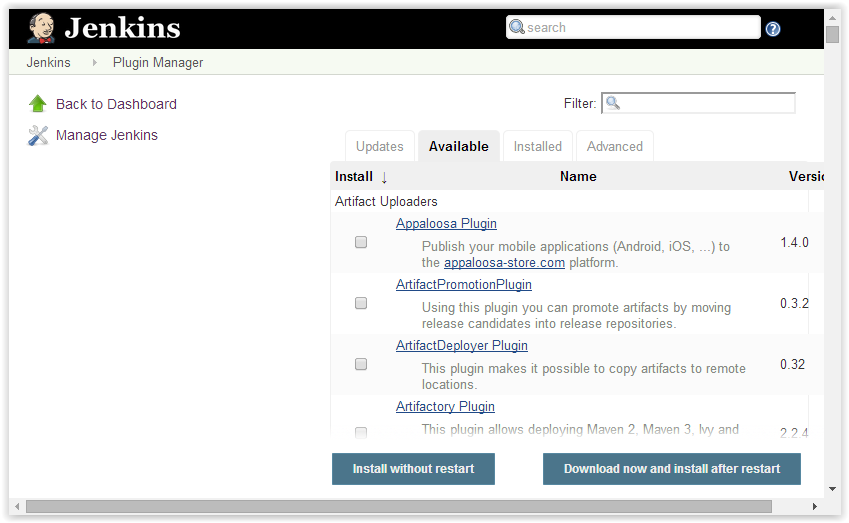Click the horizontal scrollbar left arrow
The image size is (849, 523).
click(17, 507)
